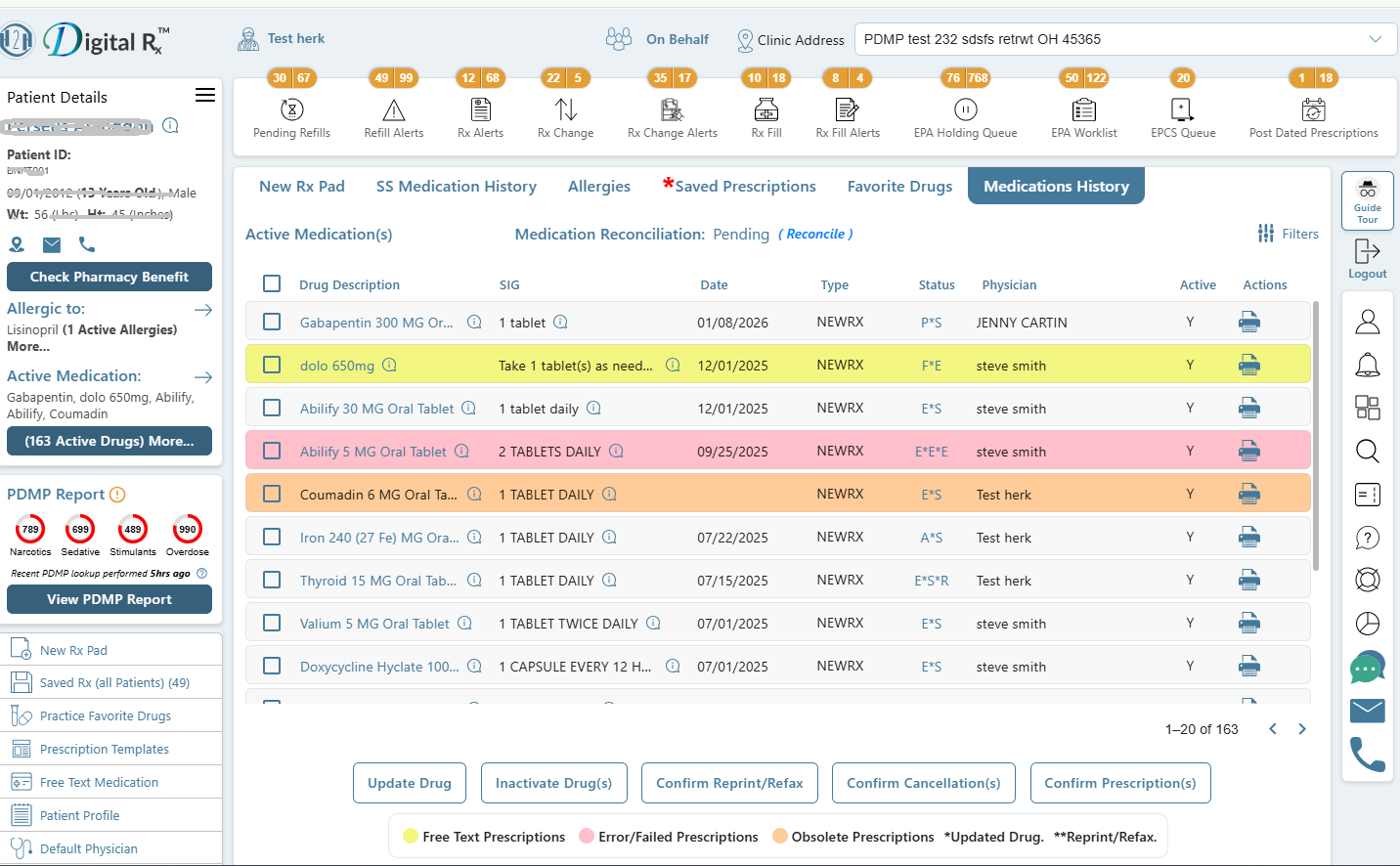Open the Refill Alerts warning icon
This screenshot has width=1400, height=866.
(x=393, y=109)
